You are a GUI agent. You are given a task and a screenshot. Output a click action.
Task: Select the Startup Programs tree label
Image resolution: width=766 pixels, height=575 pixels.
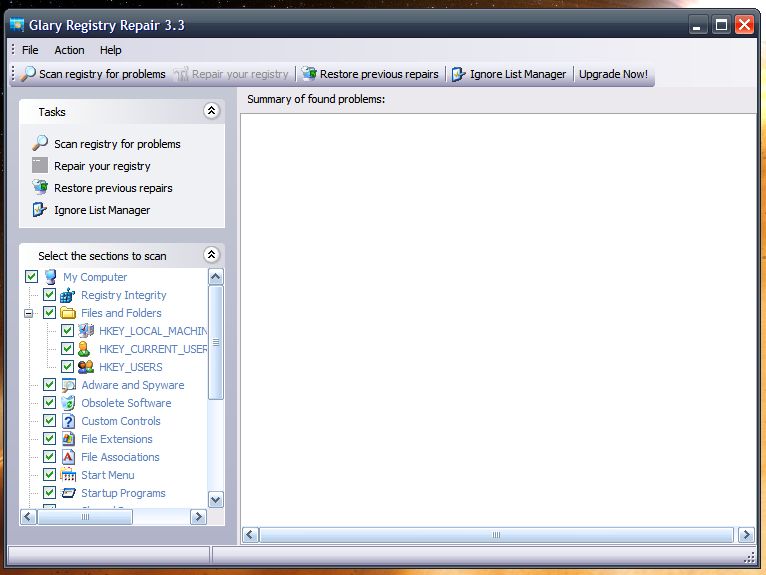click(123, 493)
